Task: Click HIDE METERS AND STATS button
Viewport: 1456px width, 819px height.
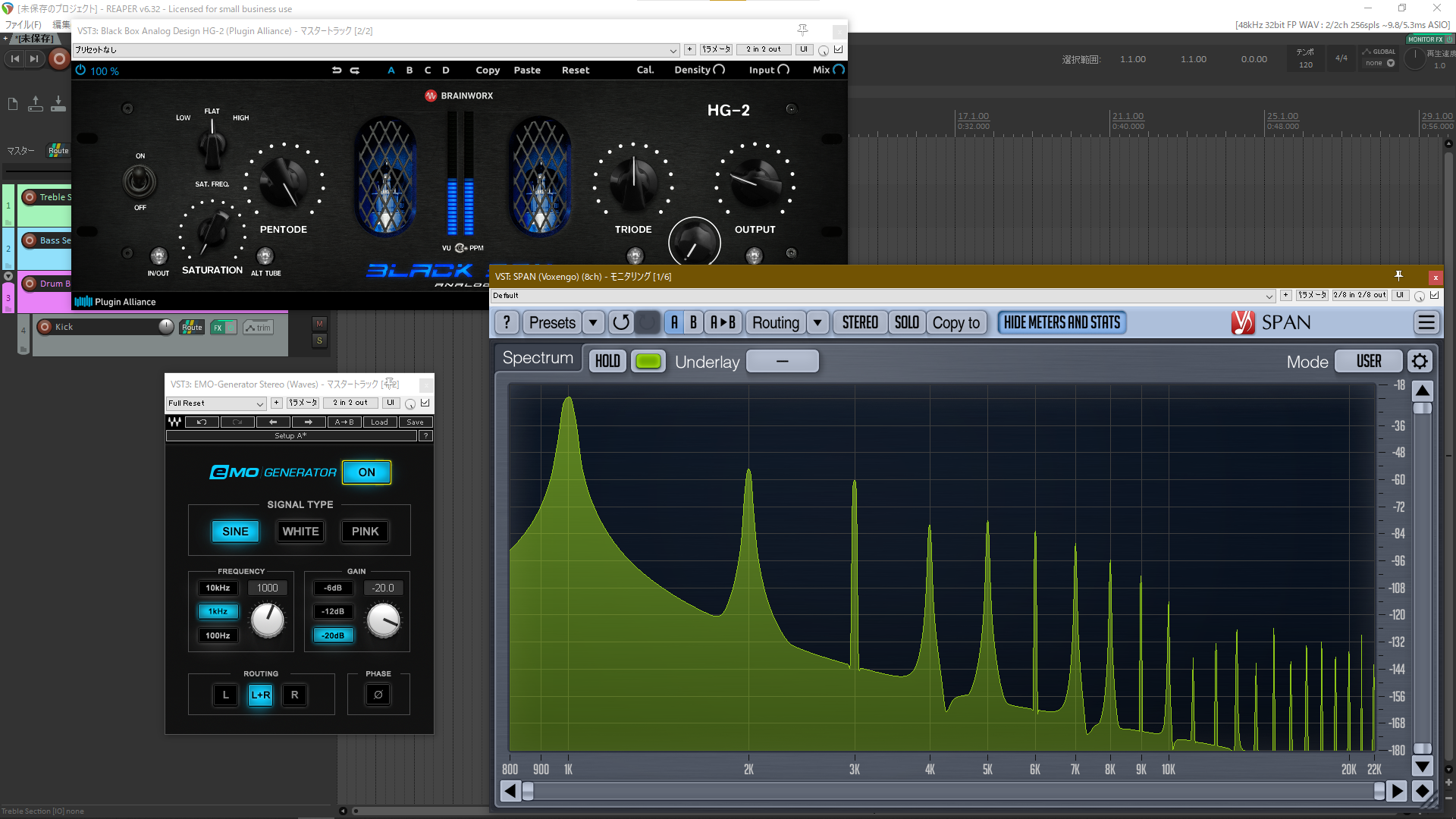Action: click(x=1061, y=323)
